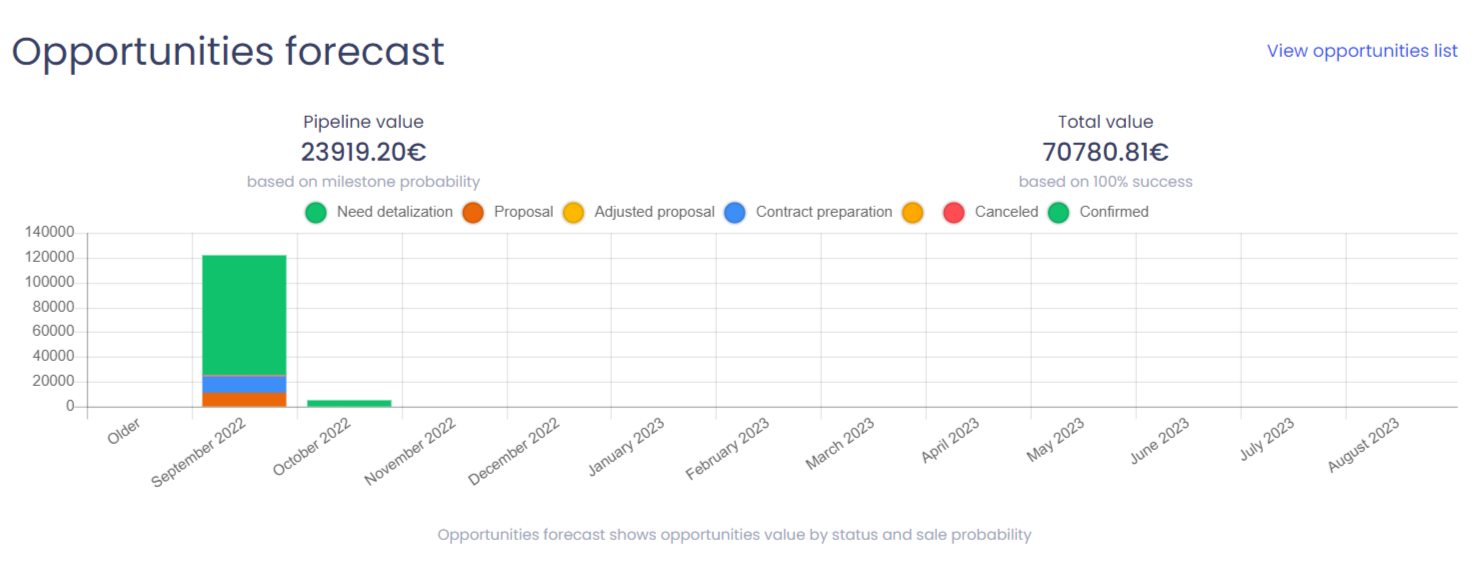
Task: Click the Adjusted proposal legend label
Action: 654,212
